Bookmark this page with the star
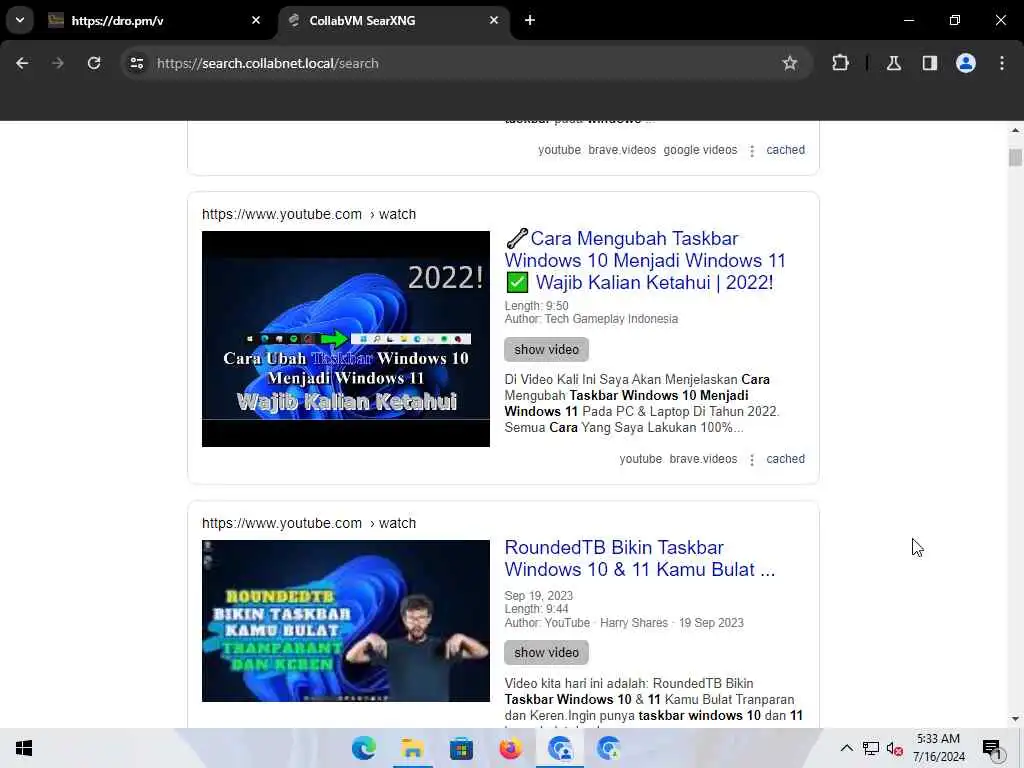The image size is (1024, 768). click(x=790, y=63)
